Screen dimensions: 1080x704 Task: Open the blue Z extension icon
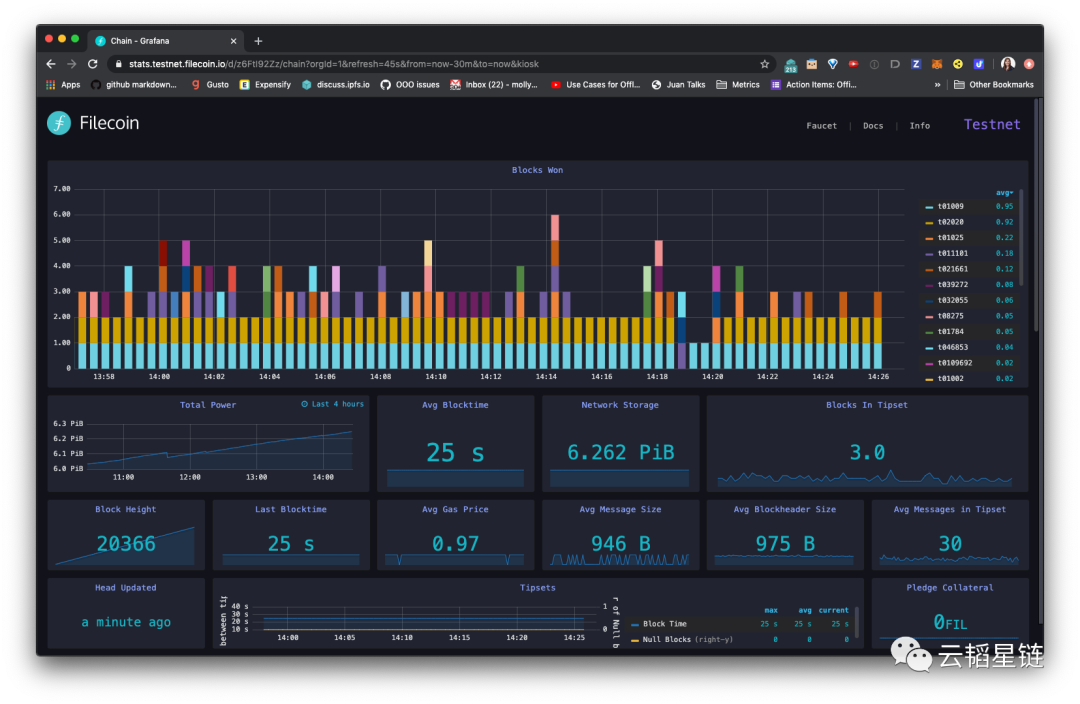[916, 64]
